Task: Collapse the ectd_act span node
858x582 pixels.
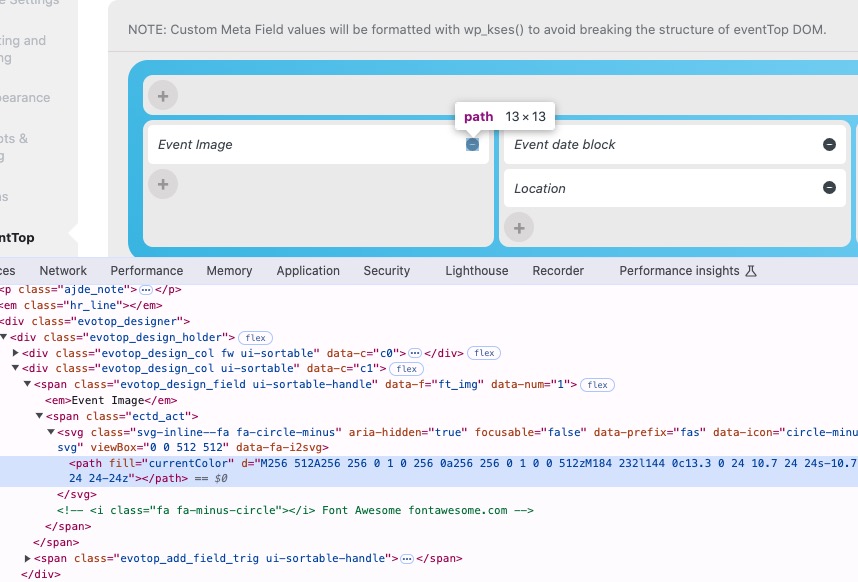Action: pyautogui.click(x=39, y=416)
